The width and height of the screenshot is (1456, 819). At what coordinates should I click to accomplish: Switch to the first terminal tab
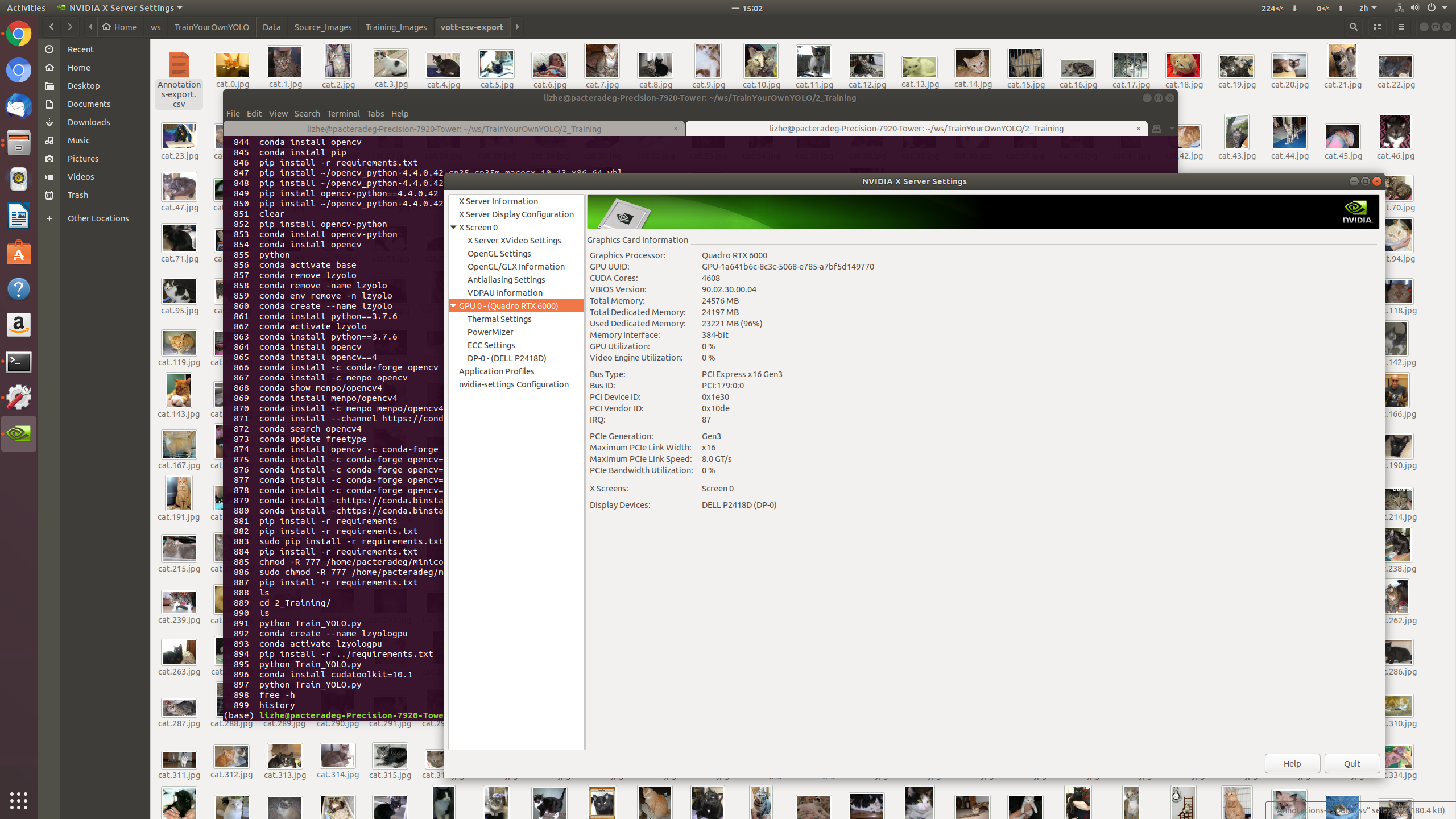454,129
